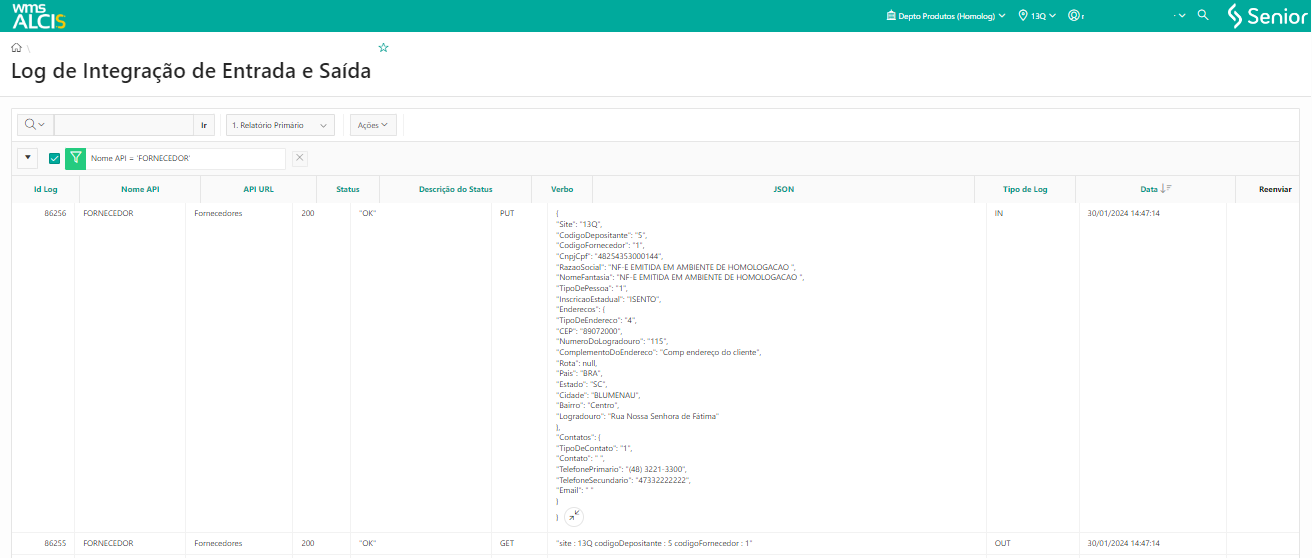1312x558 pixels.
Task: Remove the Nome API filter
Action: pos(300,158)
